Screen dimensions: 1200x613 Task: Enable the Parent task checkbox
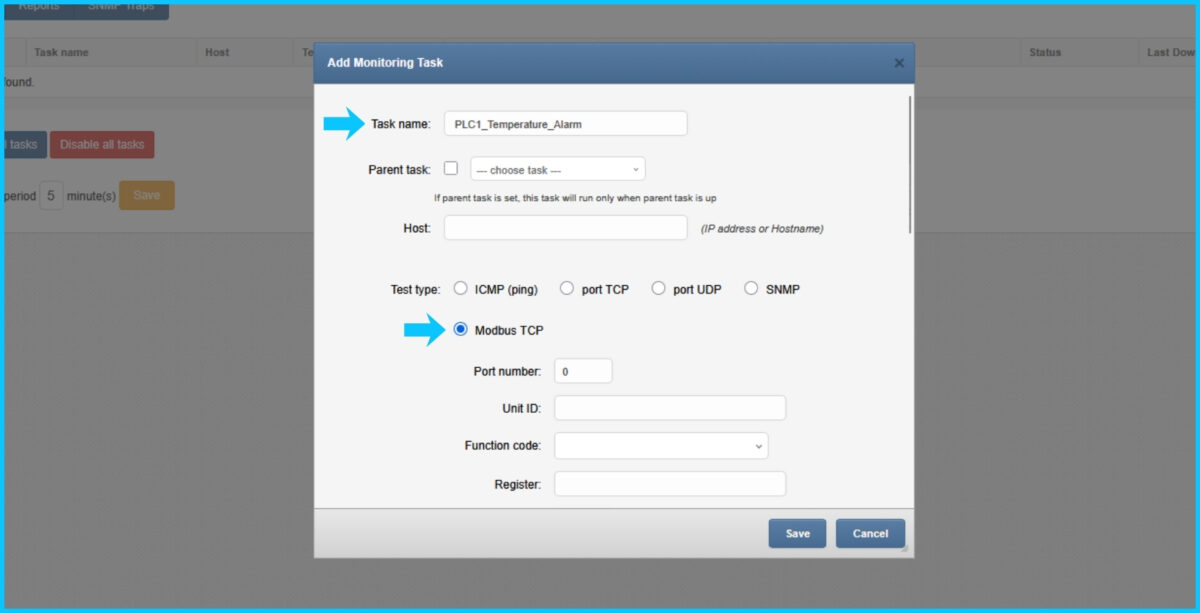pyautogui.click(x=451, y=169)
